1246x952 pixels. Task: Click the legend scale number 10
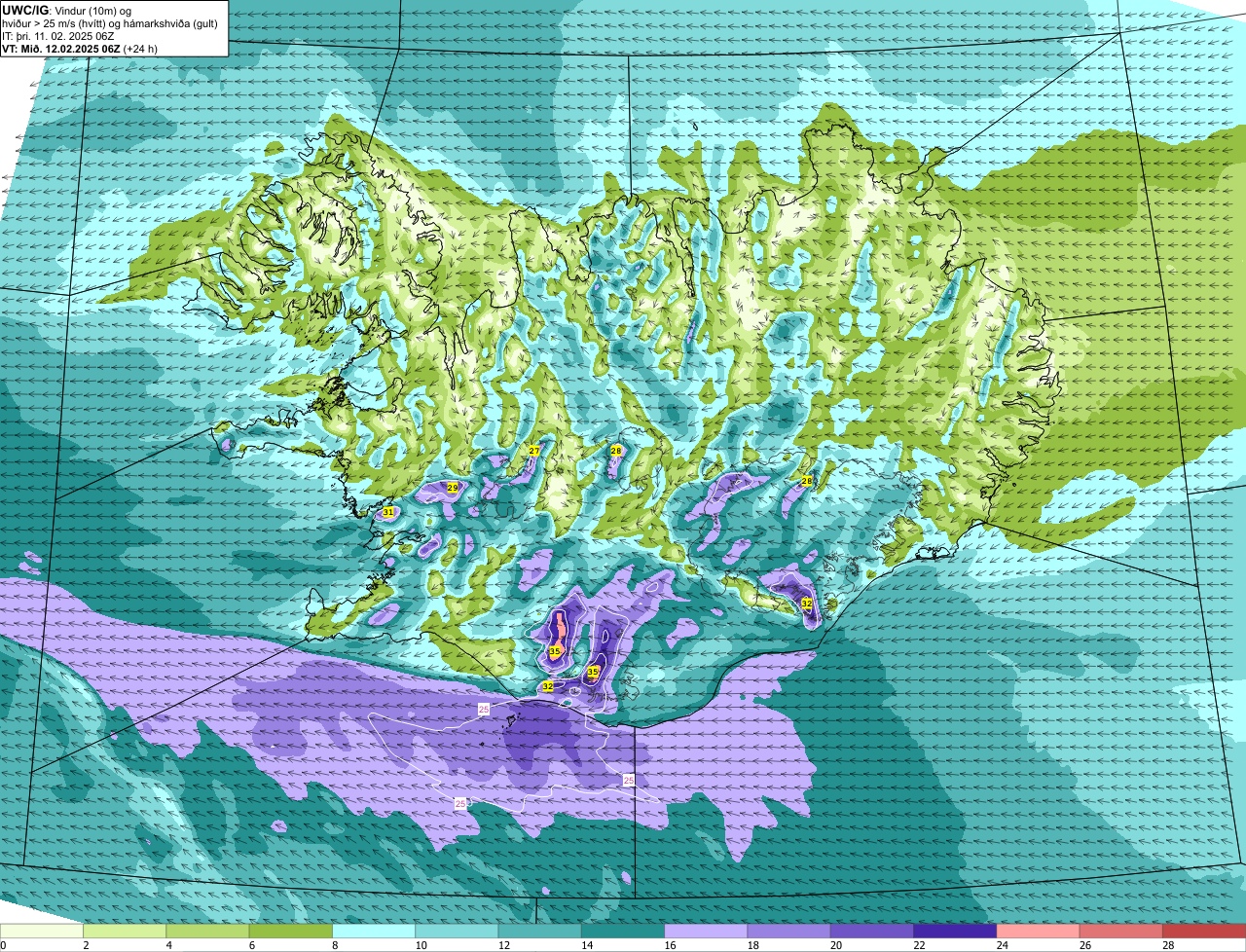pos(421,945)
